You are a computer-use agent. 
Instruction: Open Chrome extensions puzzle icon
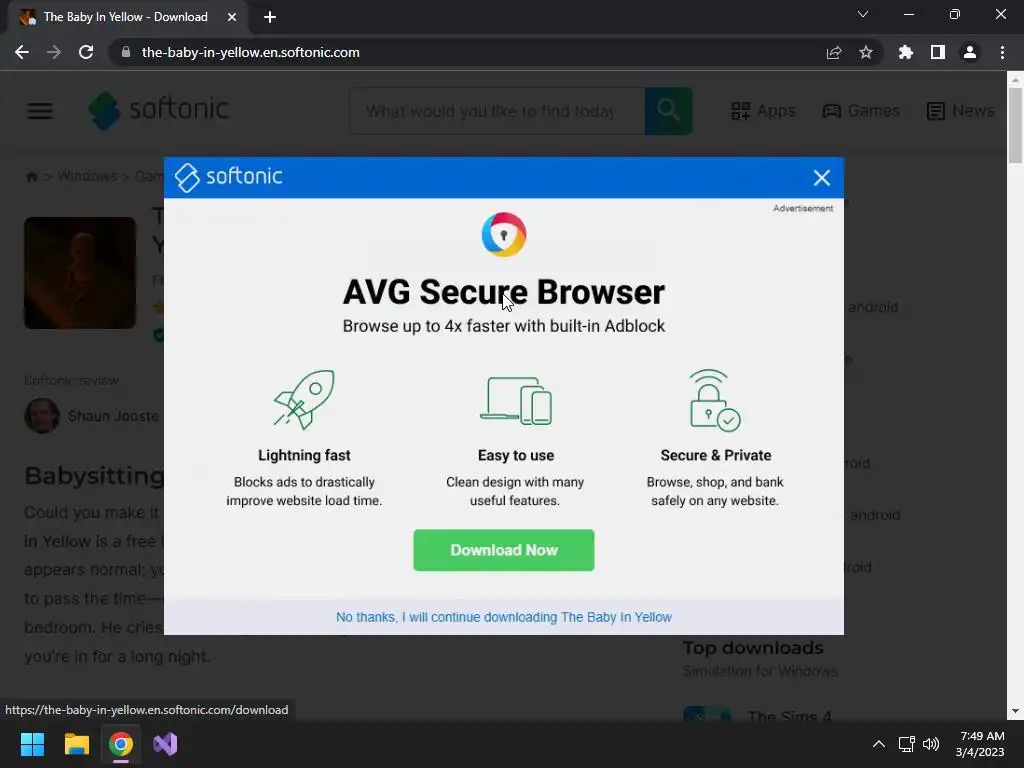pyautogui.click(x=906, y=52)
